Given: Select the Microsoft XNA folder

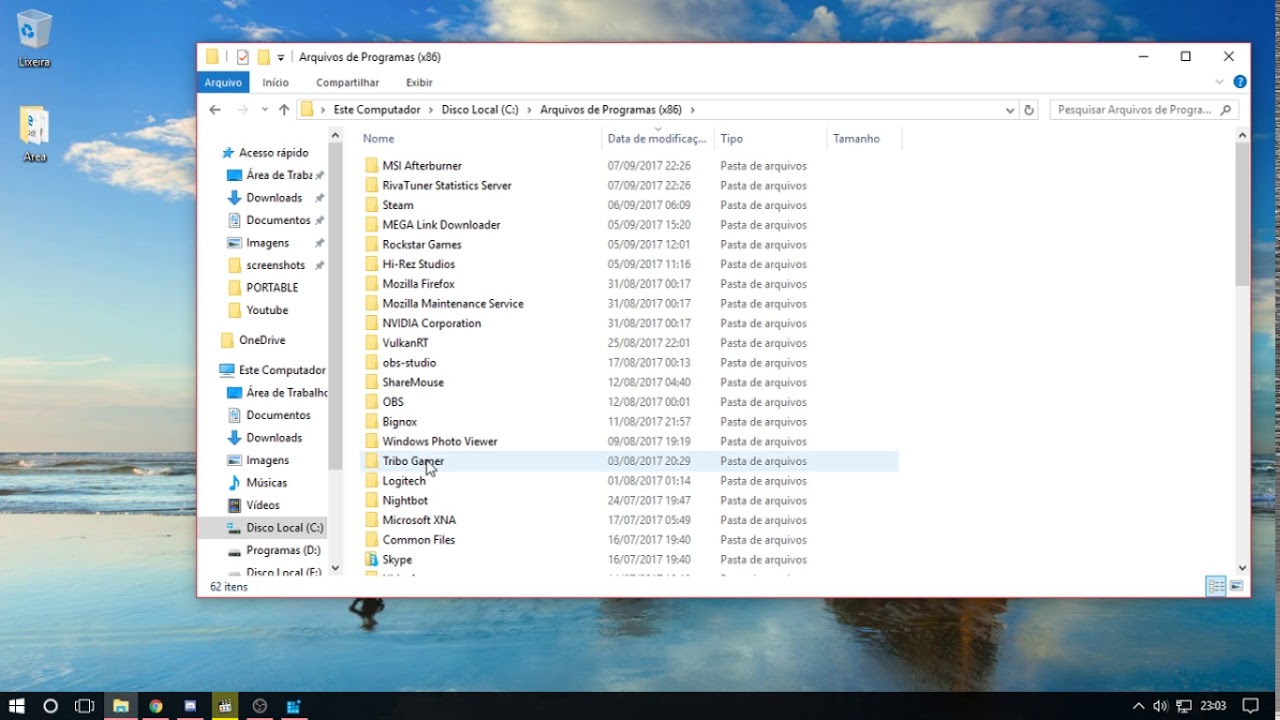Looking at the screenshot, I should tap(419, 520).
